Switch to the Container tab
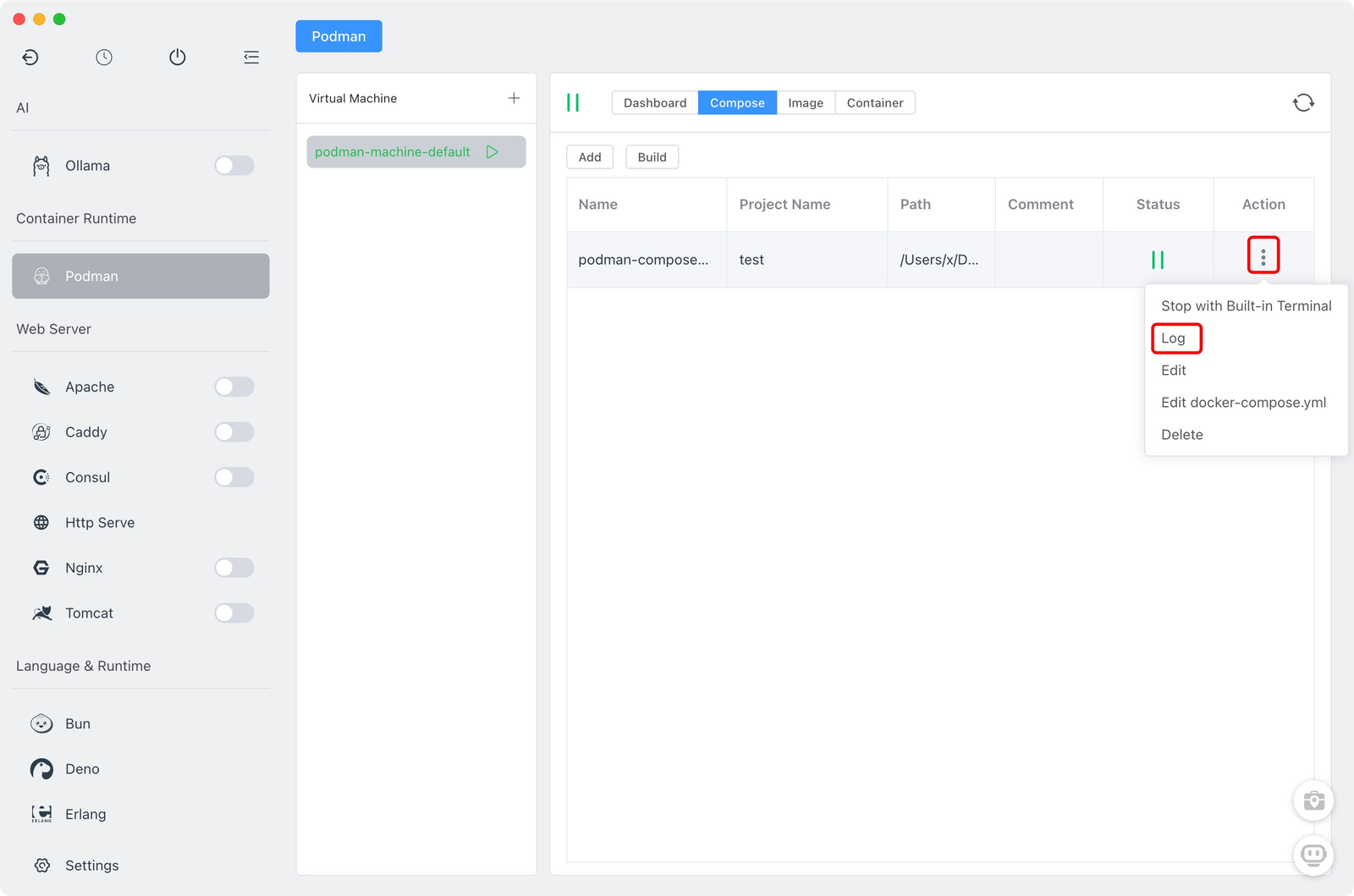This screenshot has width=1354, height=896. click(x=874, y=103)
